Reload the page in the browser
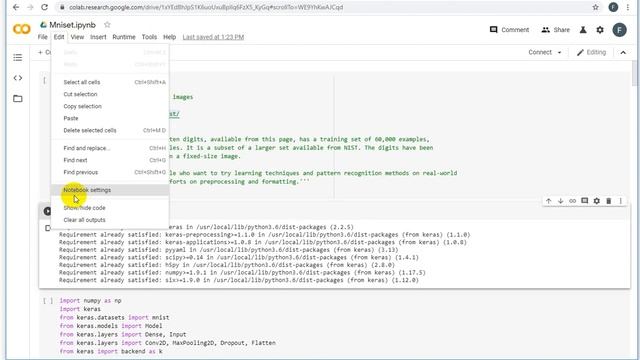Screen dimensions: 640x360 44,7
